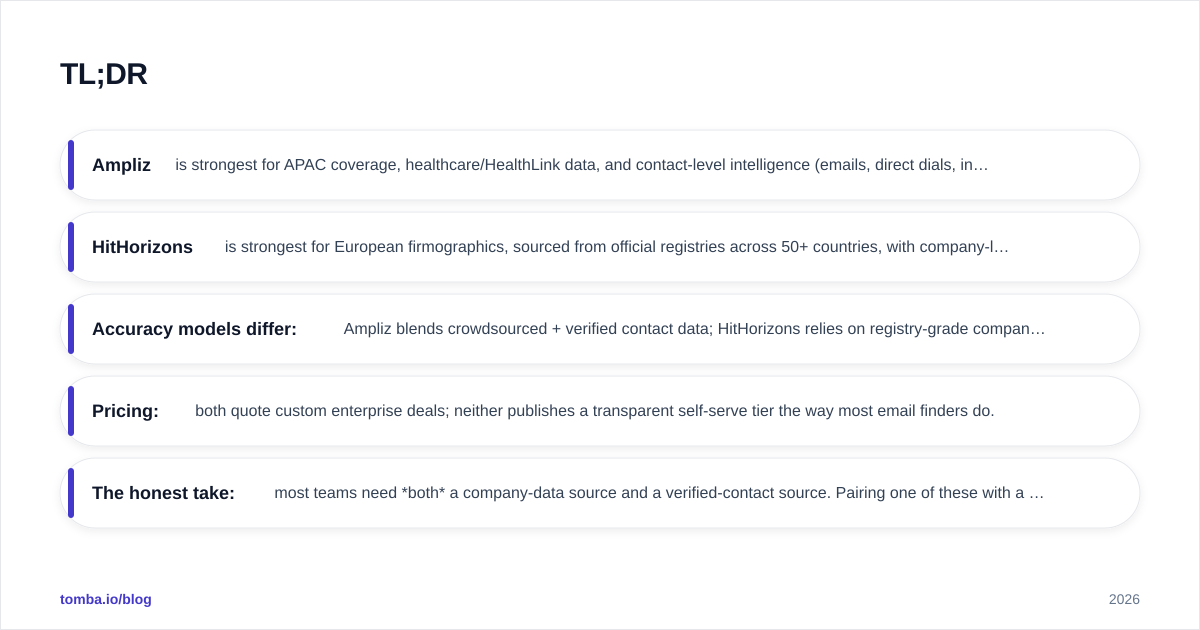1200x630 pixels.
Task: Select the Ampliz summary card
Action: coord(600,165)
